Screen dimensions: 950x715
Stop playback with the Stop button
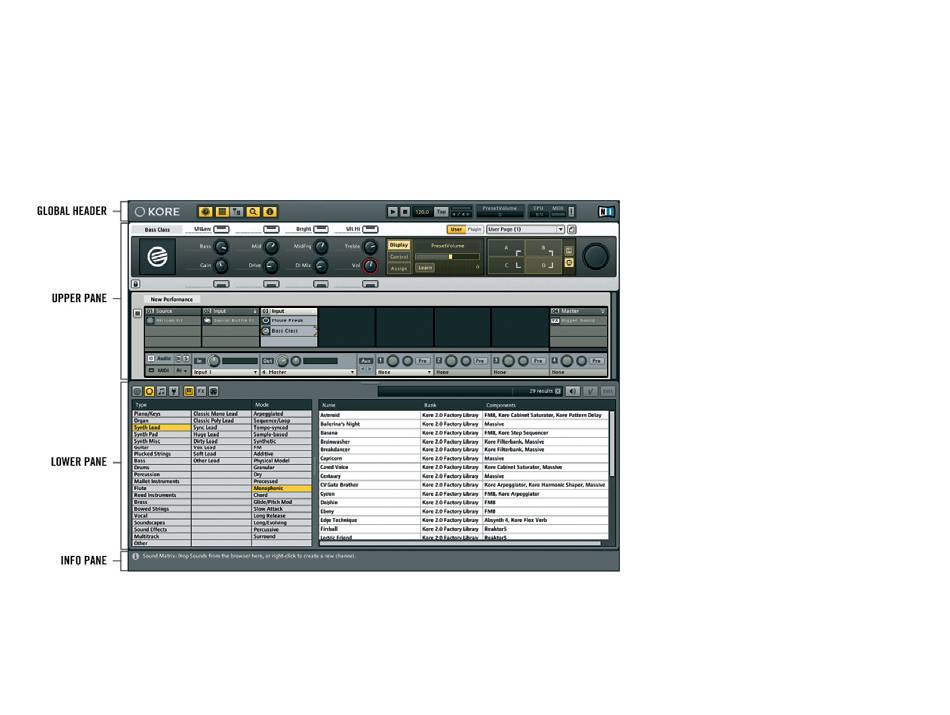[x=405, y=211]
